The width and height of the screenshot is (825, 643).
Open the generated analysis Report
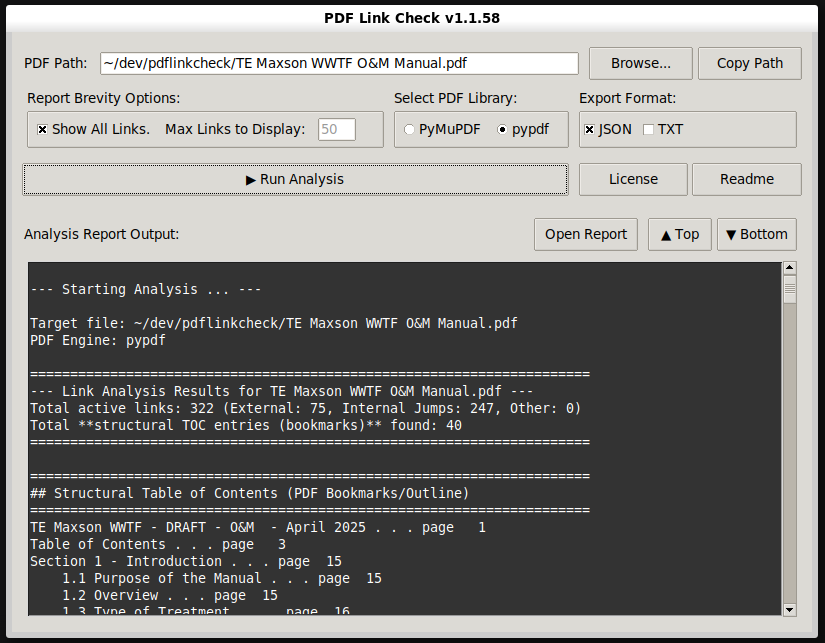585,234
